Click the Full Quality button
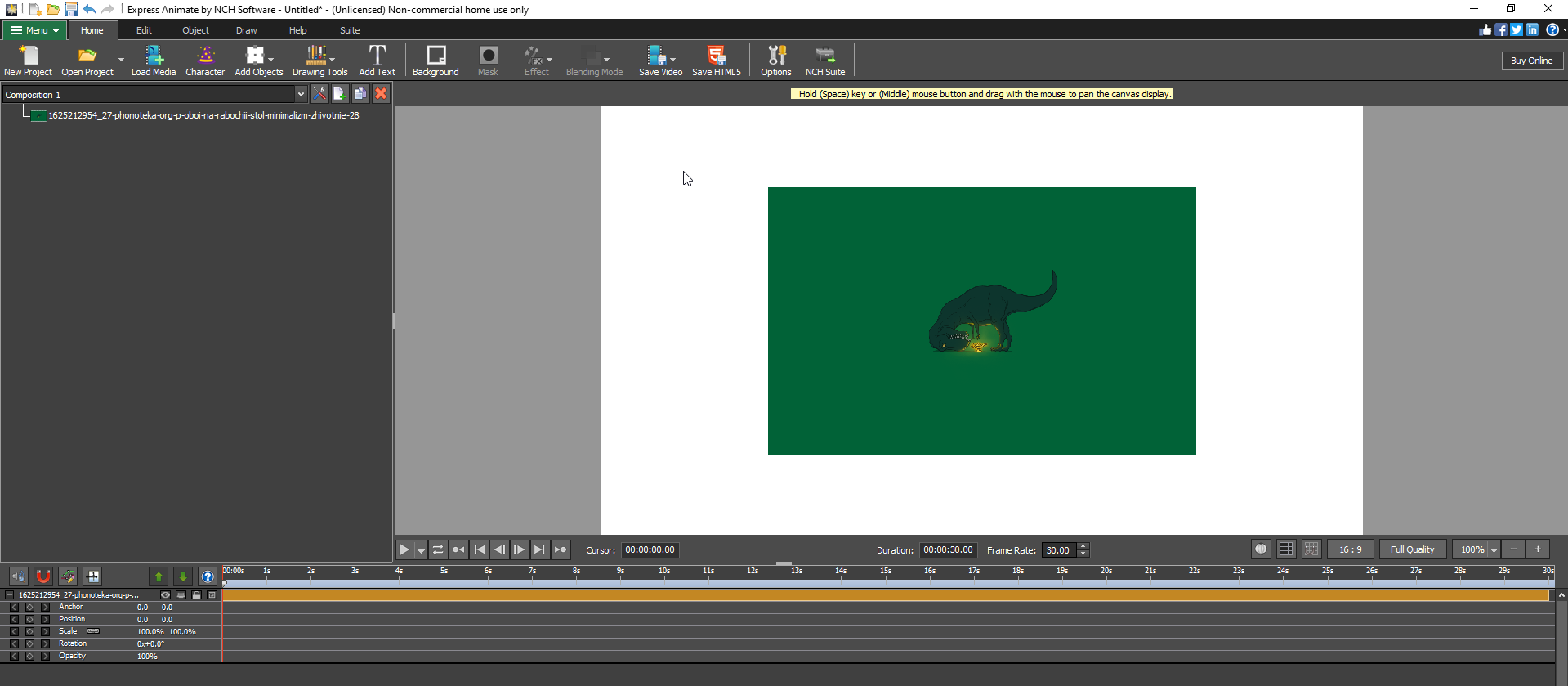Image resolution: width=1568 pixels, height=686 pixels. point(1412,549)
